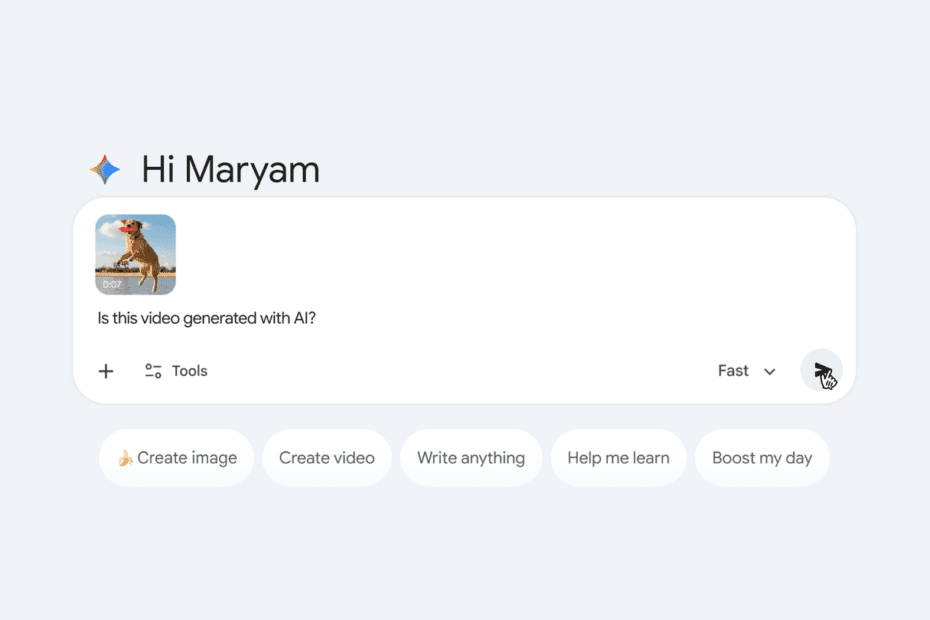Click the Gemini sparkle logo
The width and height of the screenshot is (930, 620).
pyautogui.click(x=104, y=170)
